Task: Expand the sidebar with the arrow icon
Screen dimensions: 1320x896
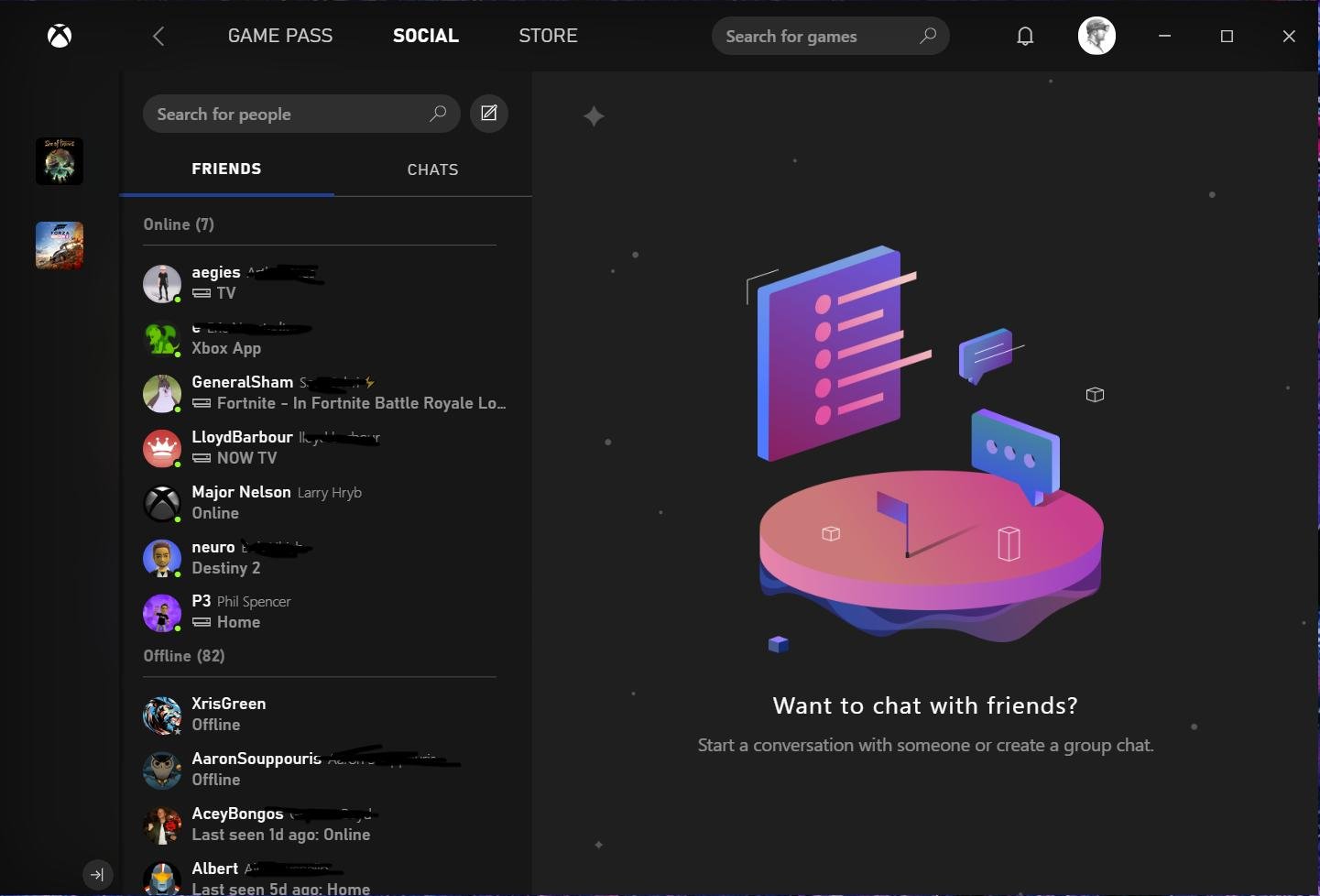Action: point(97,874)
